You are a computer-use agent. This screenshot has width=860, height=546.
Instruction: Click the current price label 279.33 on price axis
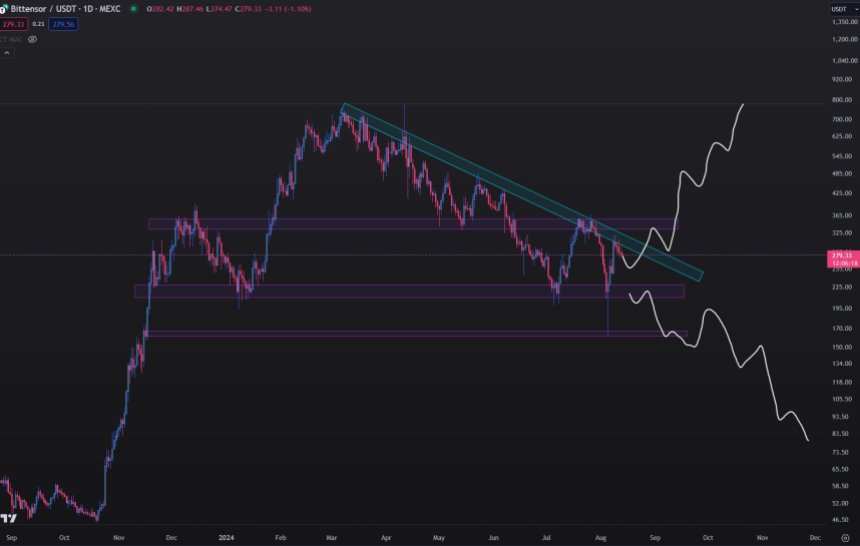point(840,256)
